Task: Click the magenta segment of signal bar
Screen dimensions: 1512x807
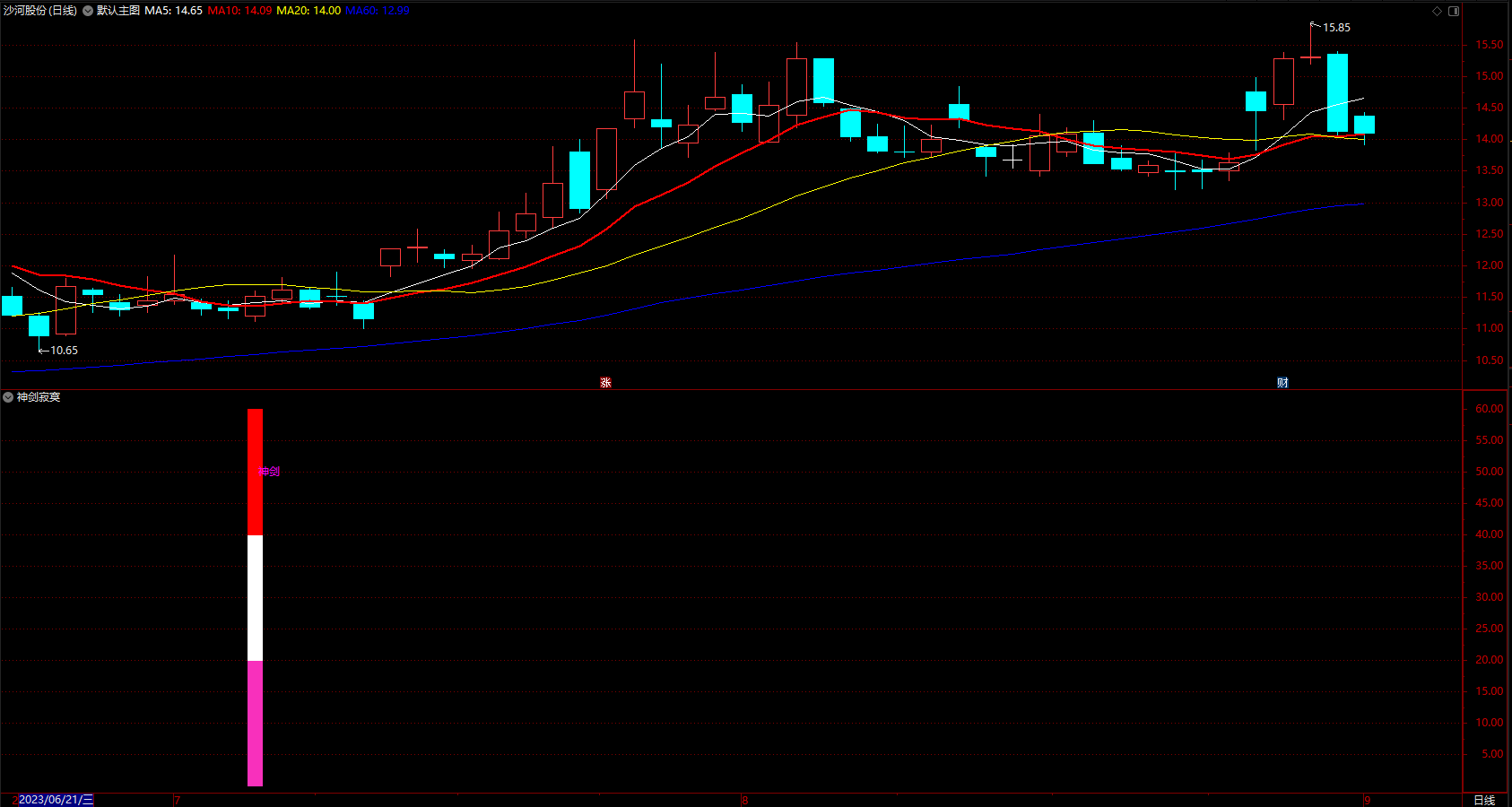Action: (x=256, y=724)
